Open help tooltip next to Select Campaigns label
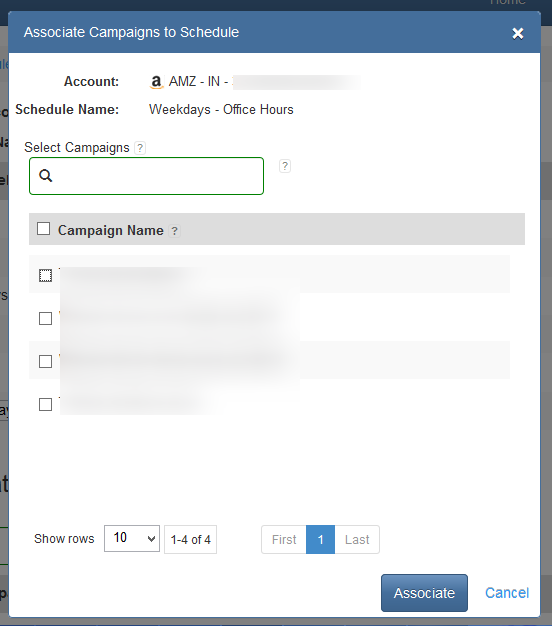The height and width of the screenshot is (626, 552). (x=140, y=148)
